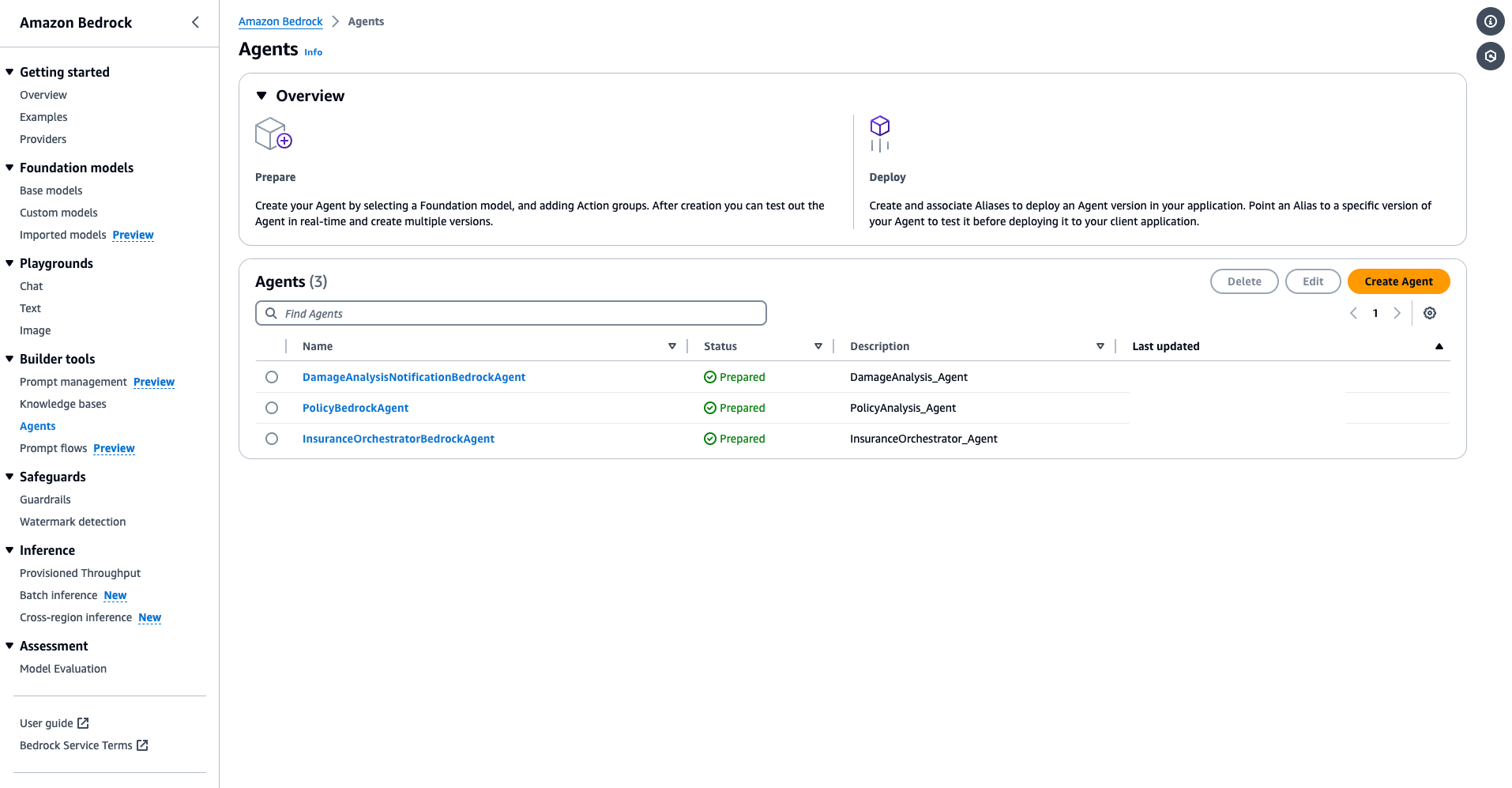Click Prepared status of DamageAnalysisNotificationBedrockAgent
This screenshot has height=788, width=1512.
click(x=734, y=377)
